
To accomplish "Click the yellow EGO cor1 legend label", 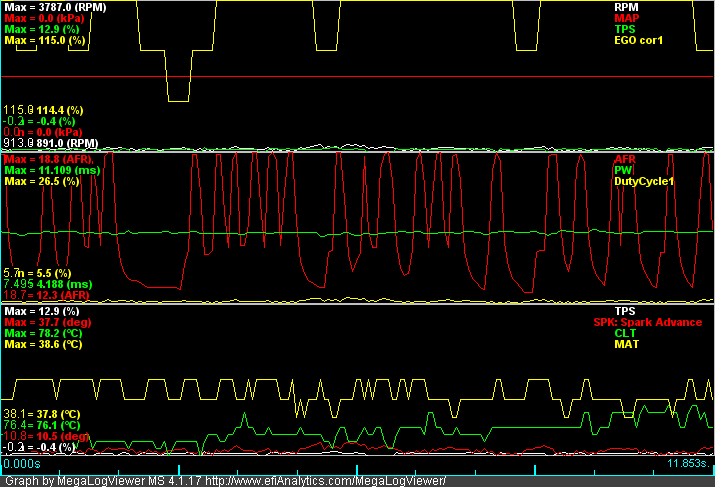I will [x=638, y=41].
